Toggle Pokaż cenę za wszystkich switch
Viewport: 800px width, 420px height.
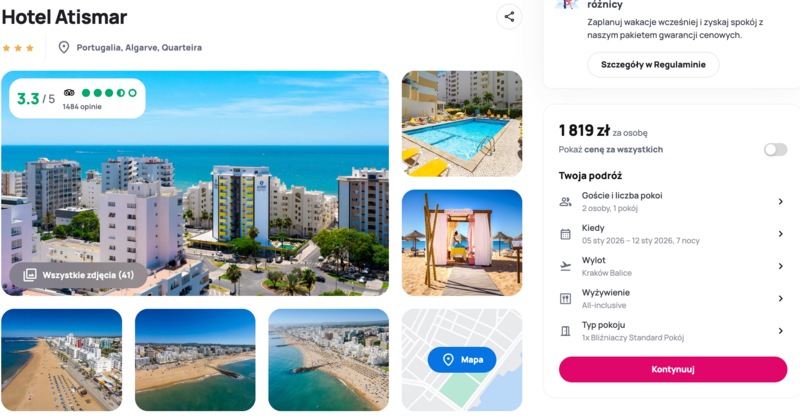776,150
